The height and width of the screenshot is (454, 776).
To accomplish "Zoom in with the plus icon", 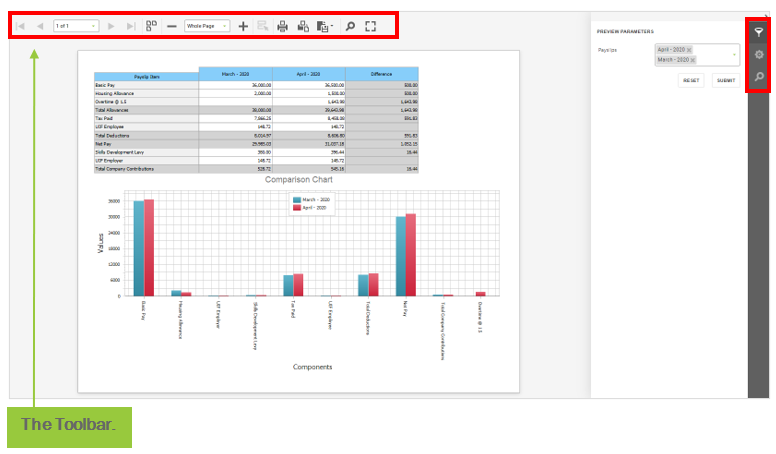I will (x=243, y=26).
